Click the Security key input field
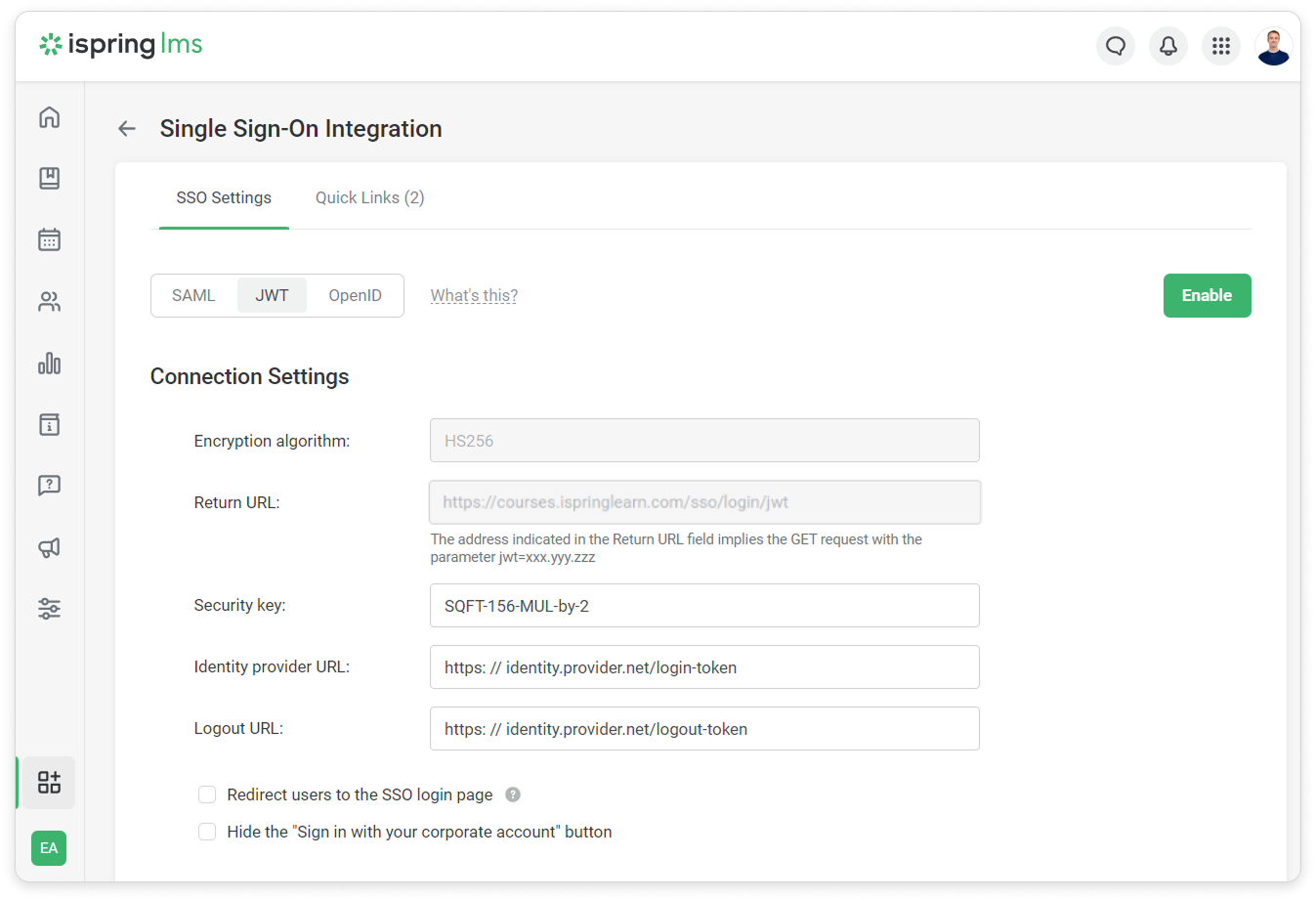This screenshot has height=901, width=1316. pos(704,606)
